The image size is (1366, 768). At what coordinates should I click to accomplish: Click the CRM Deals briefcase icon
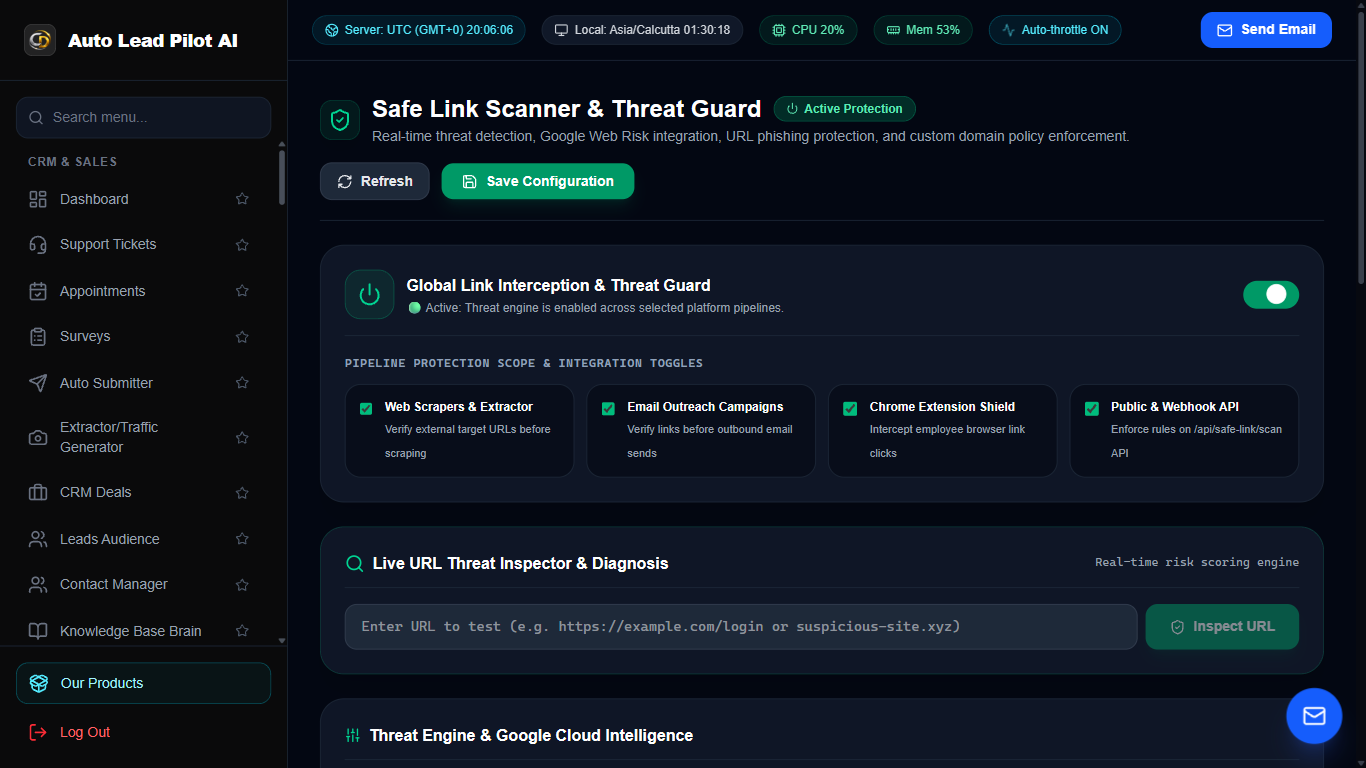38,492
